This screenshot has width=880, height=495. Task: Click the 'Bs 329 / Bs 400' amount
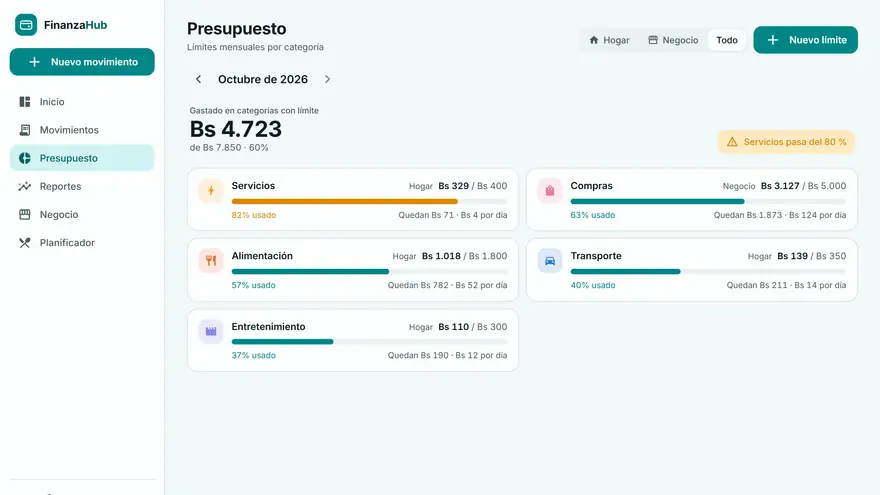pyautogui.click(x=473, y=186)
